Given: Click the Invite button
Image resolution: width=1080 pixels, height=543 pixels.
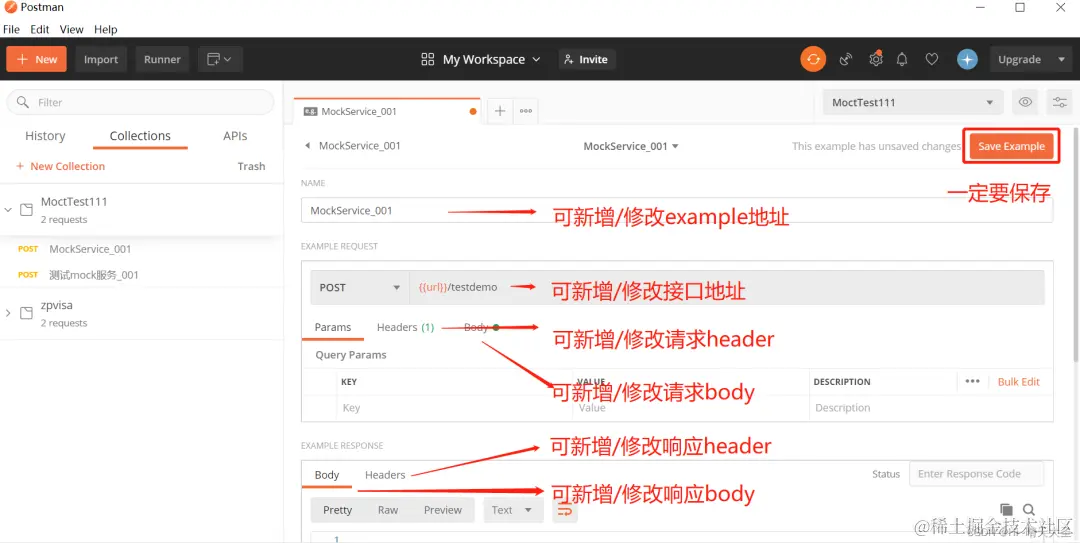Looking at the screenshot, I should (x=586, y=59).
